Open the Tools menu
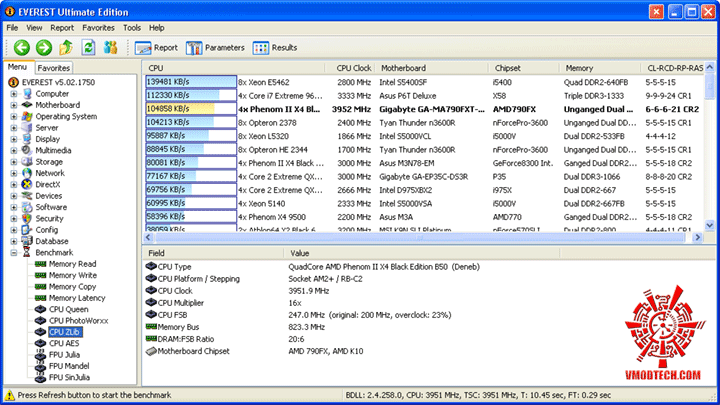Viewport: 720px width, 405px height. (132, 28)
